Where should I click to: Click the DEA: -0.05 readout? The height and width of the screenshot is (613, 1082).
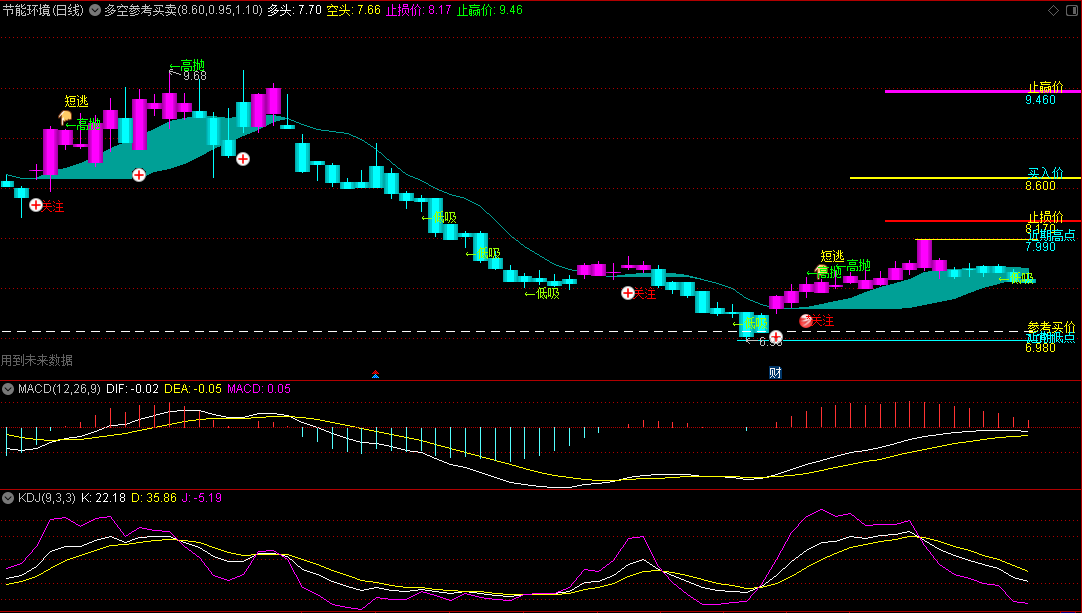[x=193, y=389]
